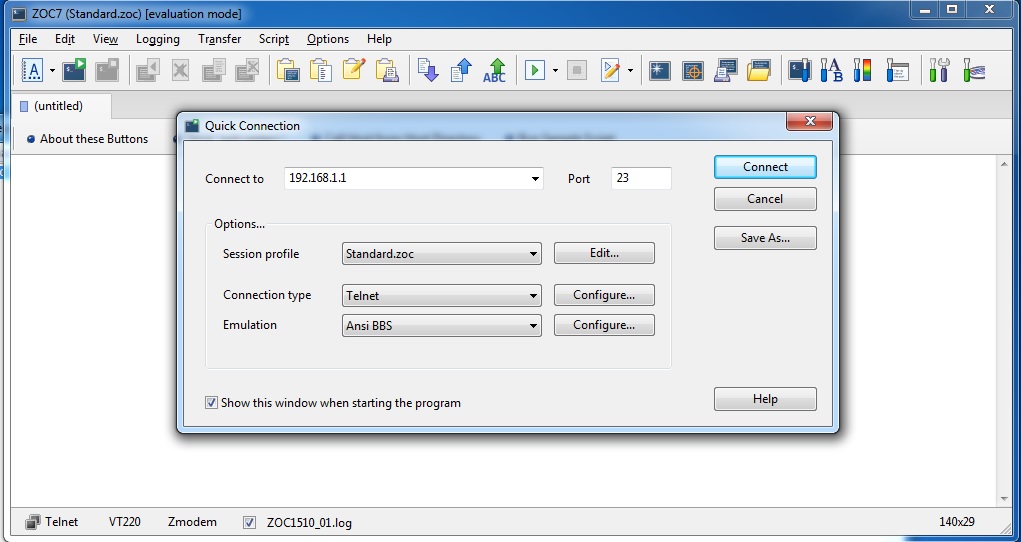The height and width of the screenshot is (542, 1021).
Task: Expand the run script dropdown arrow
Action: [x=555, y=70]
